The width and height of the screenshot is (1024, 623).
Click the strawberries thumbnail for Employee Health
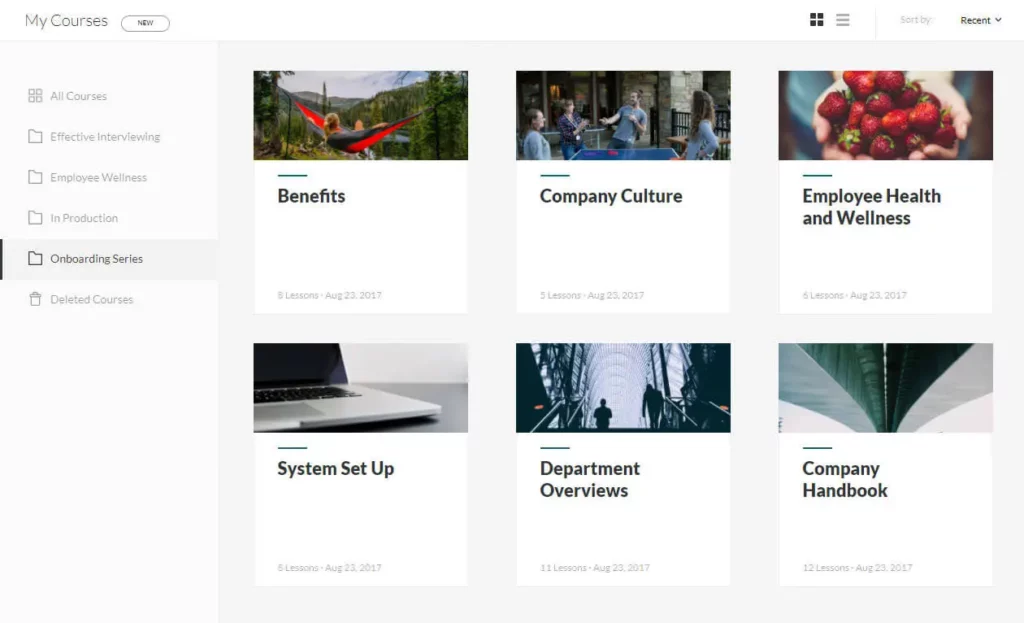[886, 115]
